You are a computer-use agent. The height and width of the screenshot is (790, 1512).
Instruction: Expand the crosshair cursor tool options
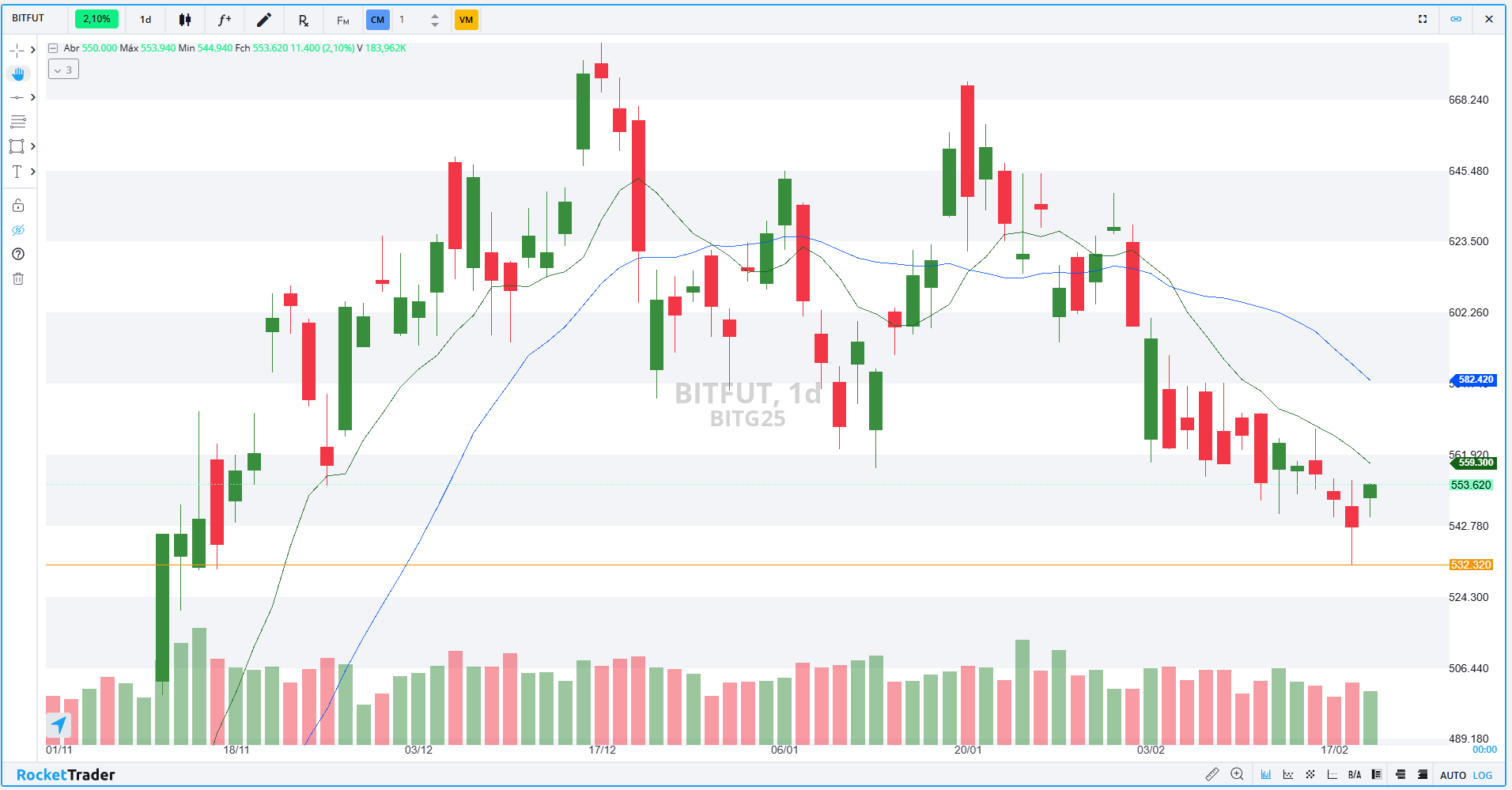32,50
